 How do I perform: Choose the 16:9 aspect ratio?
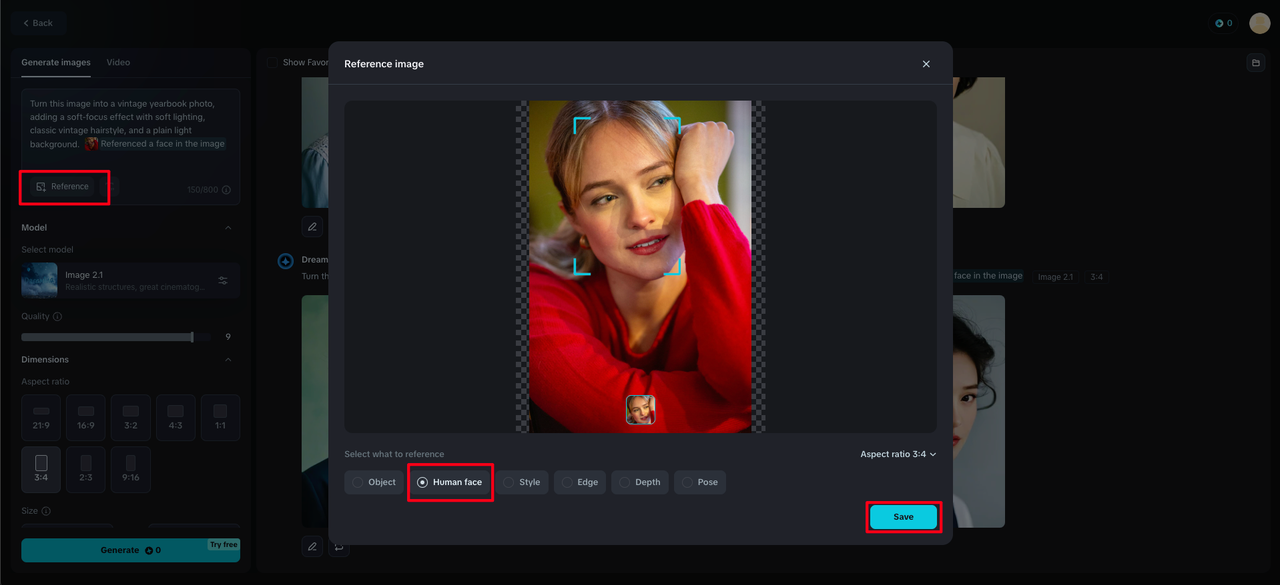click(x=86, y=418)
